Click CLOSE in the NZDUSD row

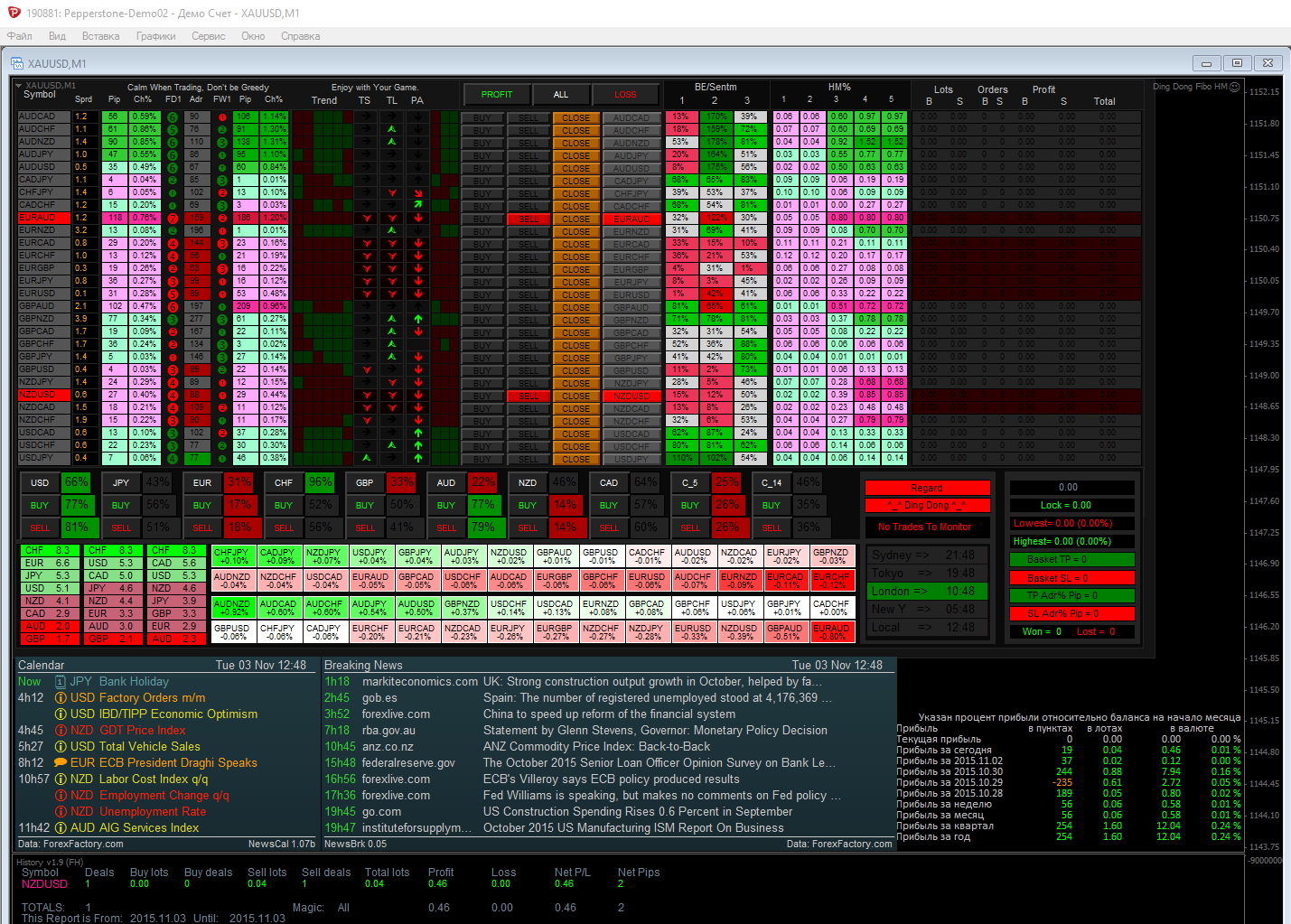pos(575,396)
